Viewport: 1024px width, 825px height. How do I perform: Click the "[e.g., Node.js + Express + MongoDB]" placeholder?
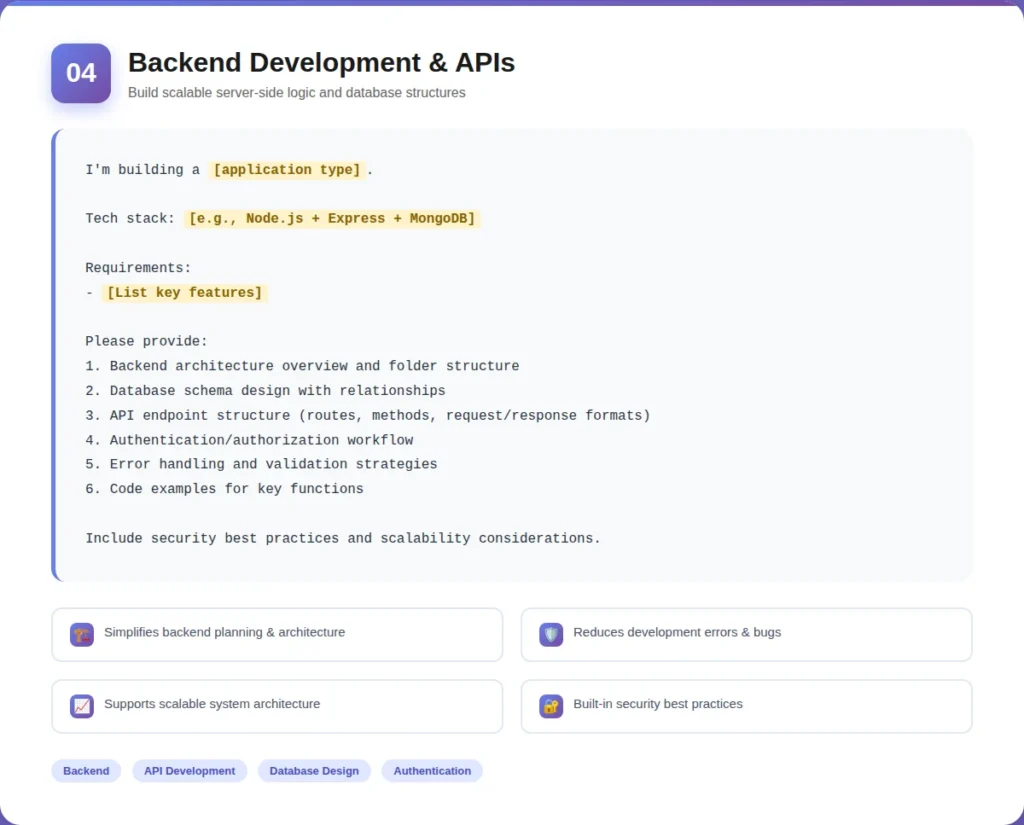[332, 218]
